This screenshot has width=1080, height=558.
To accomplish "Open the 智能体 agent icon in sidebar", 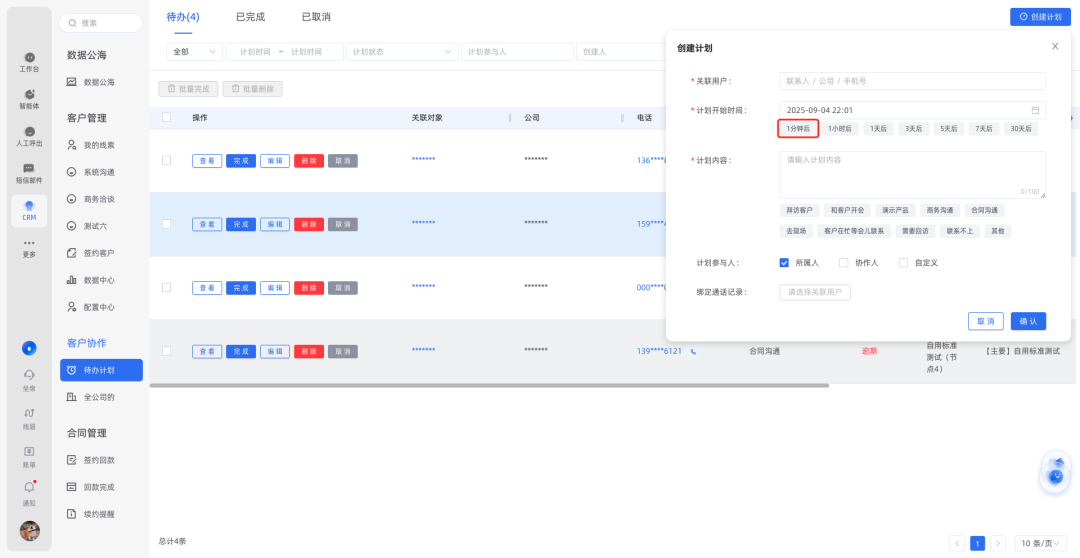I will 29,96.
